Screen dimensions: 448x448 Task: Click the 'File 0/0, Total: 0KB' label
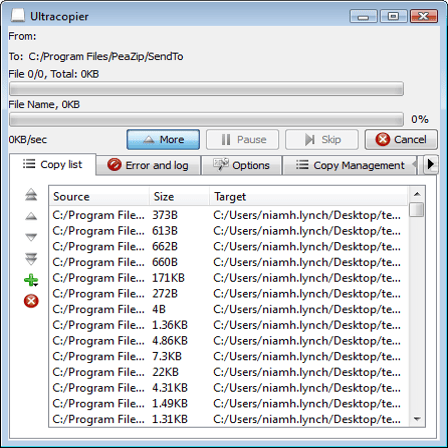click(54, 74)
